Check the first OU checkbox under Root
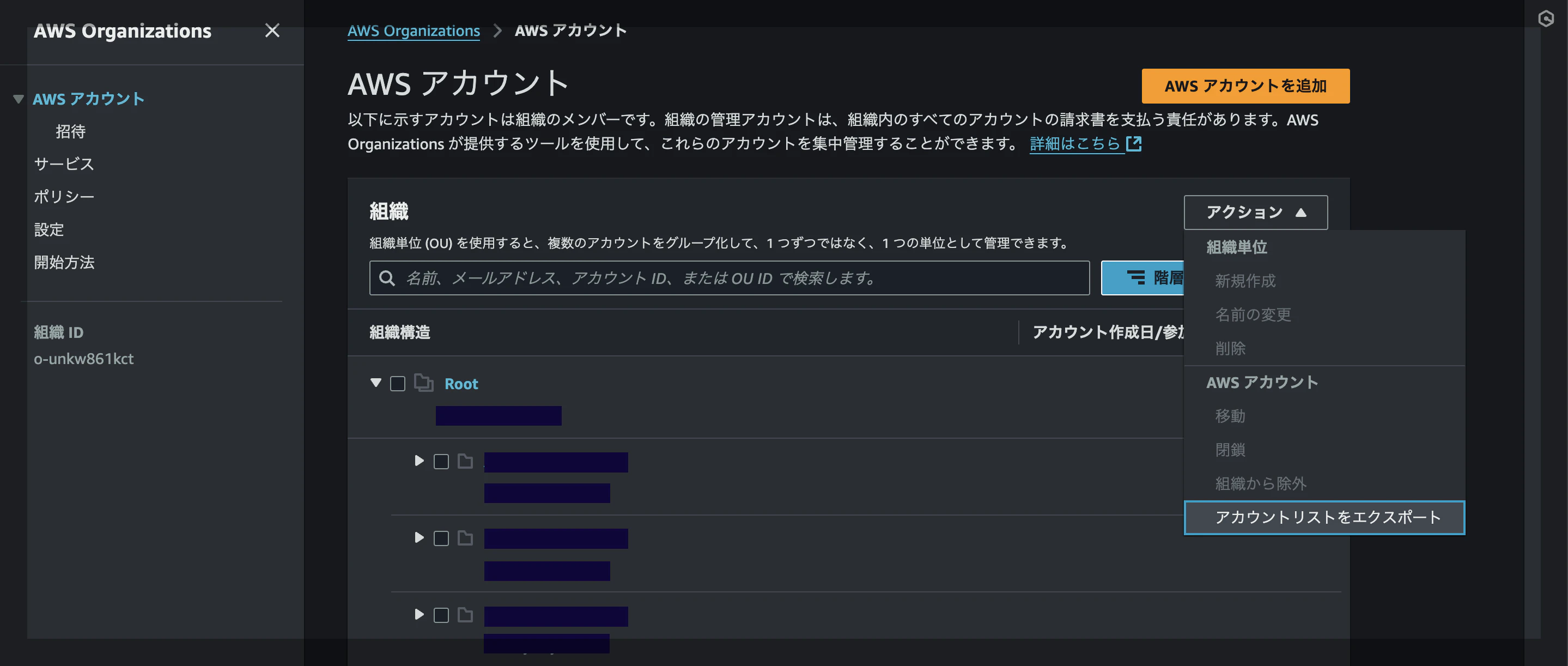The height and width of the screenshot is (666, 1568). click(x=441, y=462)
